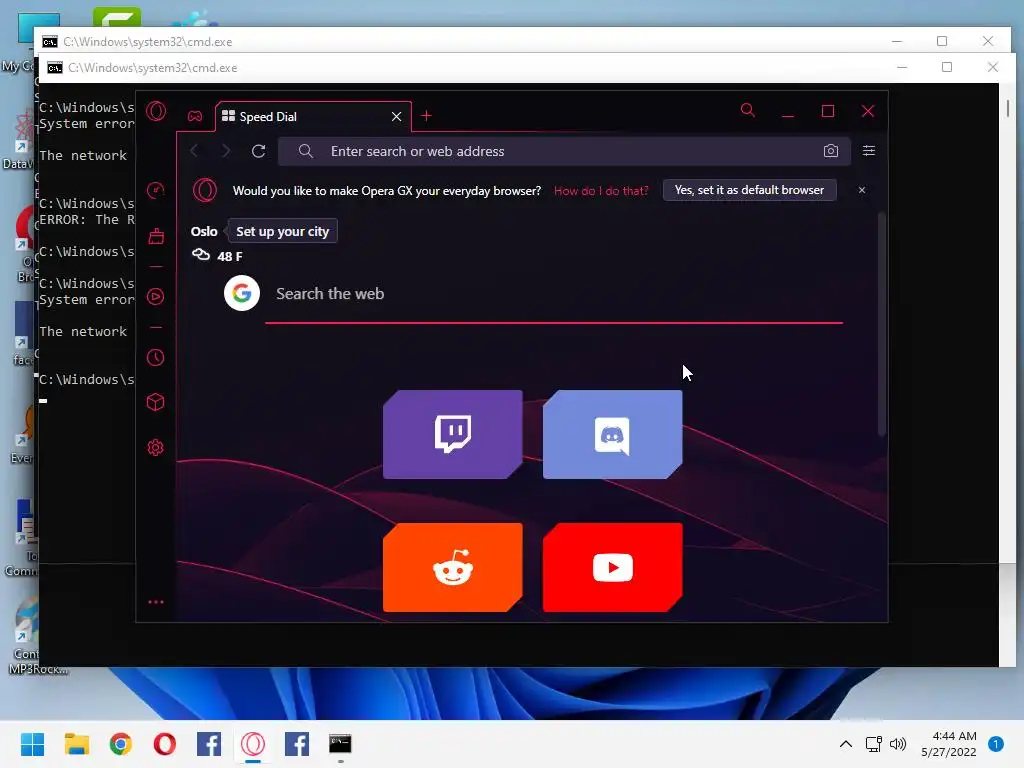Click the 48 F weather reading
The width and height of the screenshot is (1024, 768).
(x=229, y=256)
